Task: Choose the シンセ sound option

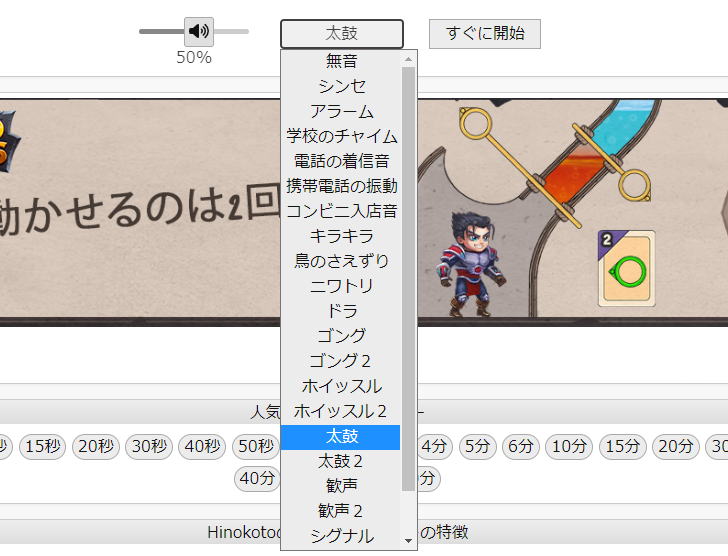Action: 341,86
